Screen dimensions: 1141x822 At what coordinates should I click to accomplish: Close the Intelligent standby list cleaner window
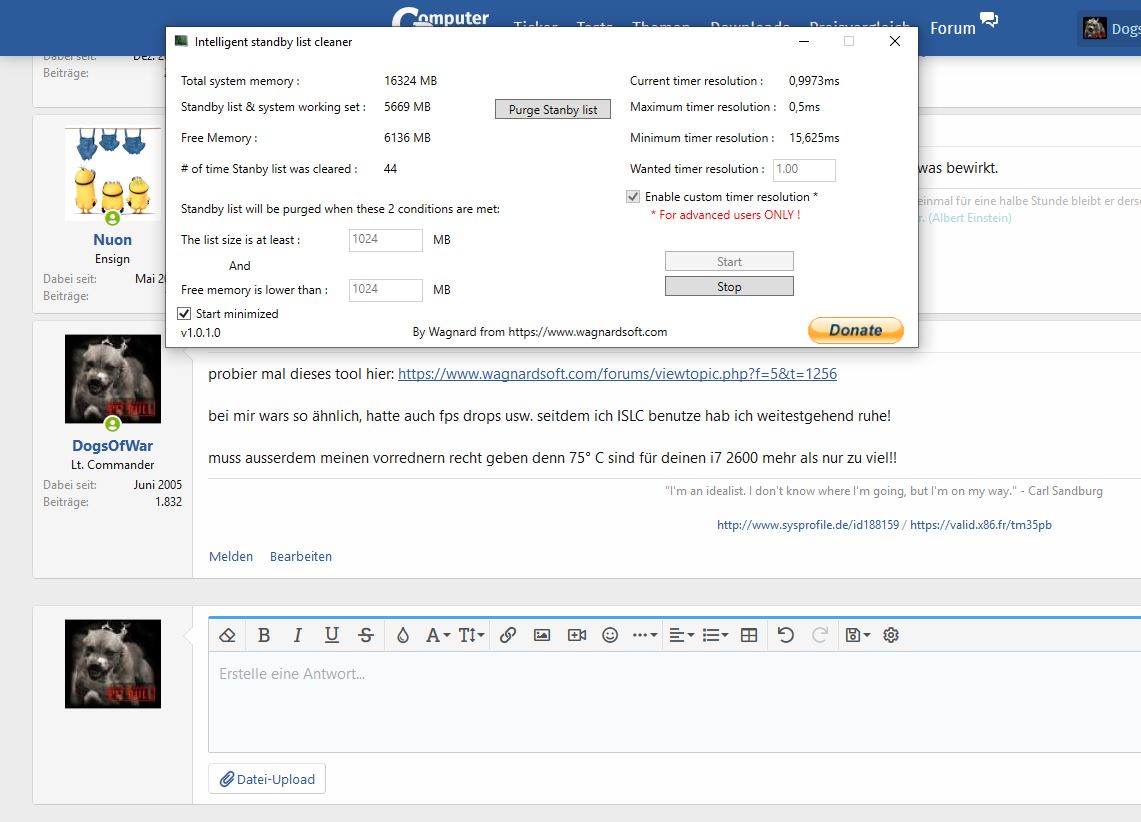[x=895, y=41]
